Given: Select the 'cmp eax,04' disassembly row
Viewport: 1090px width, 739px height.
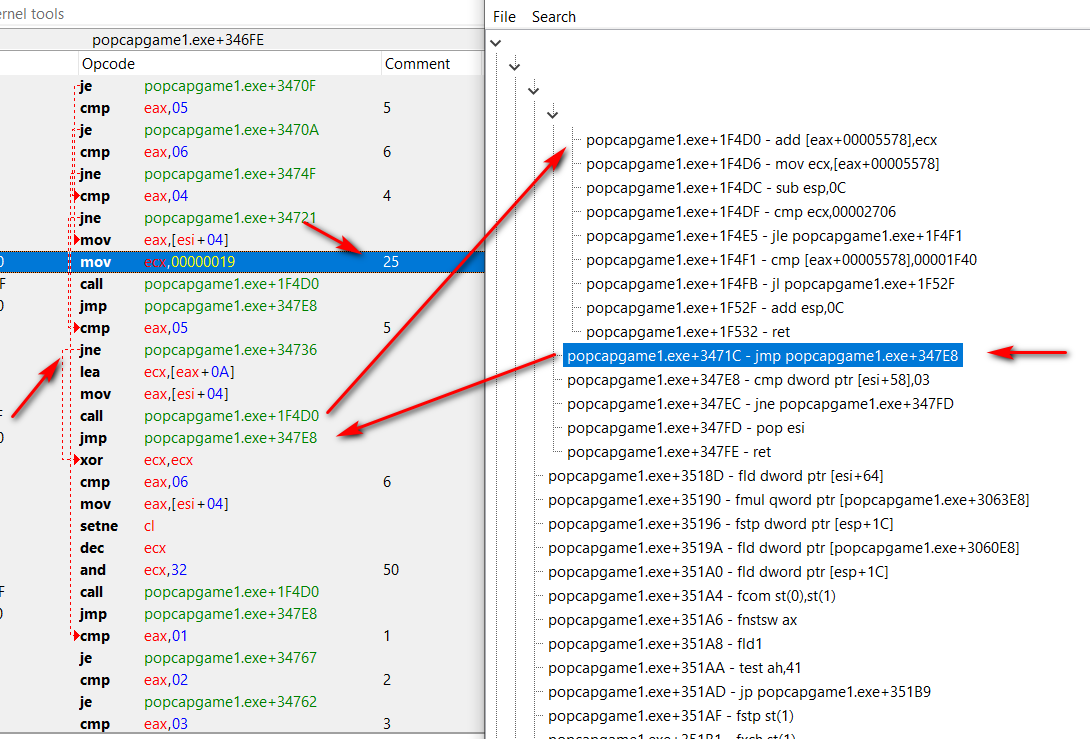Looking at the screenshot, I should point(242,196).
